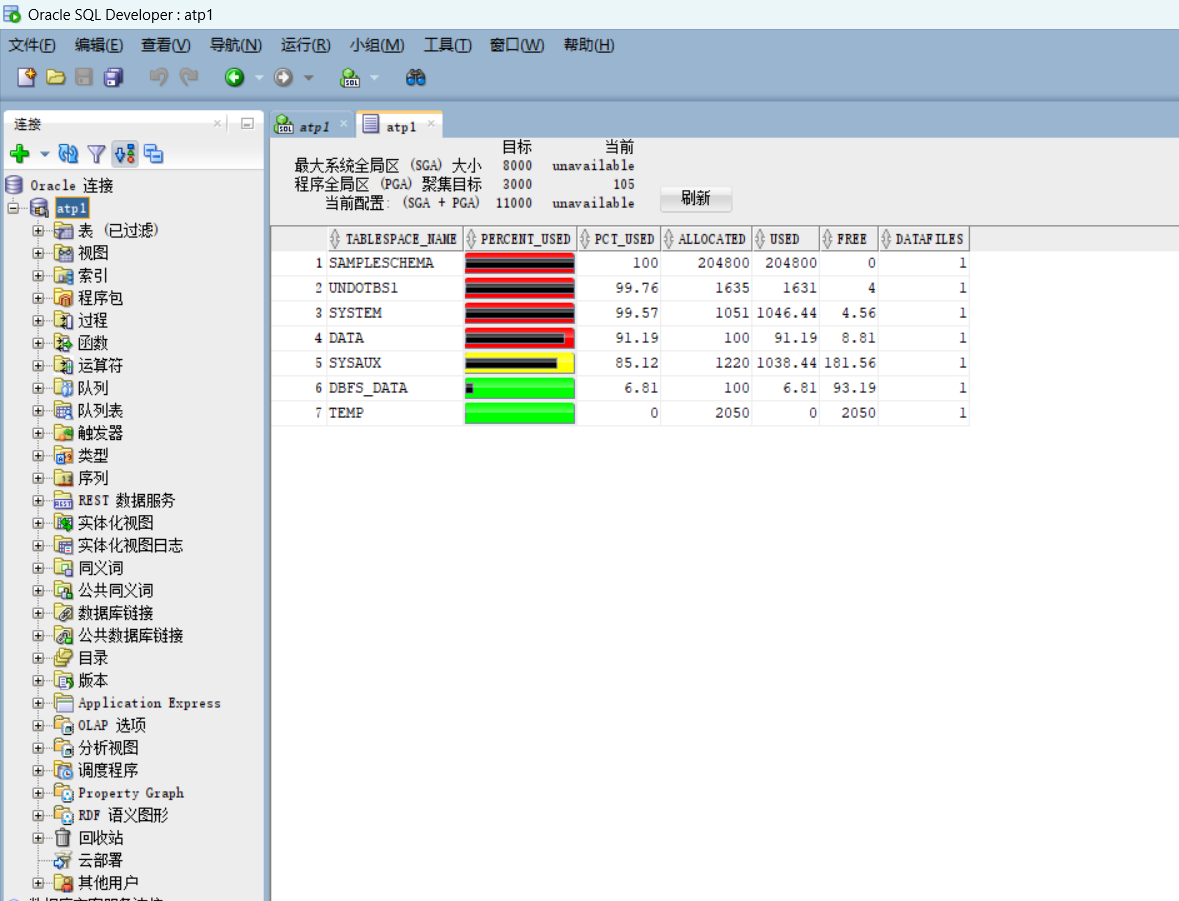Click the Oracle 连接 database icon
This screenshot has height=901, width=1179.
[14, 185]
